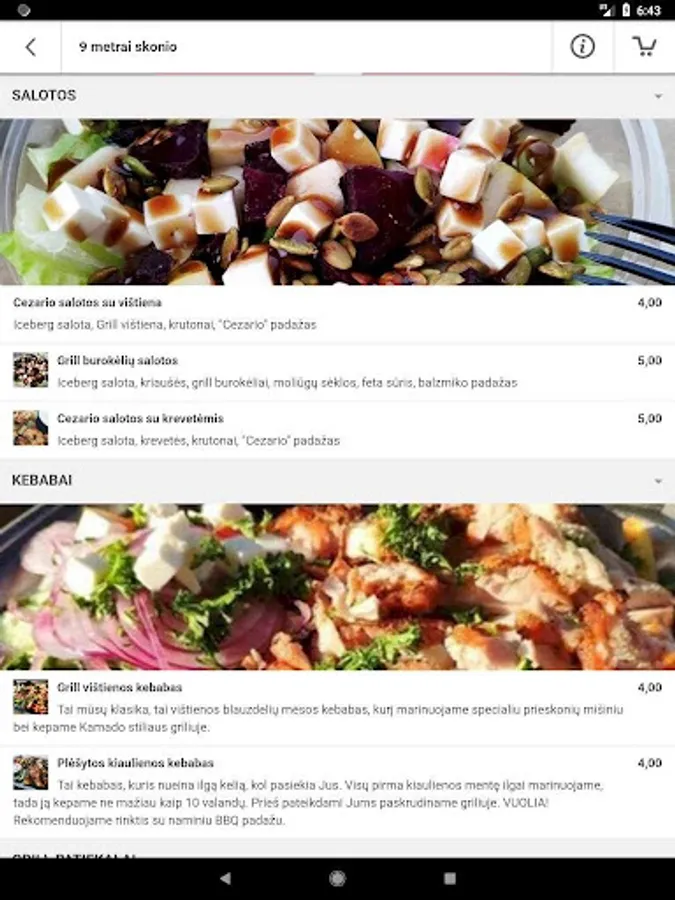Open the shopping cart icon
Image resolution: width=675 pixels, height=900 pixels.
pos(644,46)
